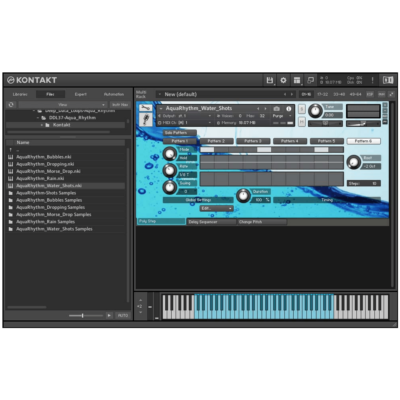Switch to the Files tab
This screenshot has width=400, height=400.
point(50,94)
